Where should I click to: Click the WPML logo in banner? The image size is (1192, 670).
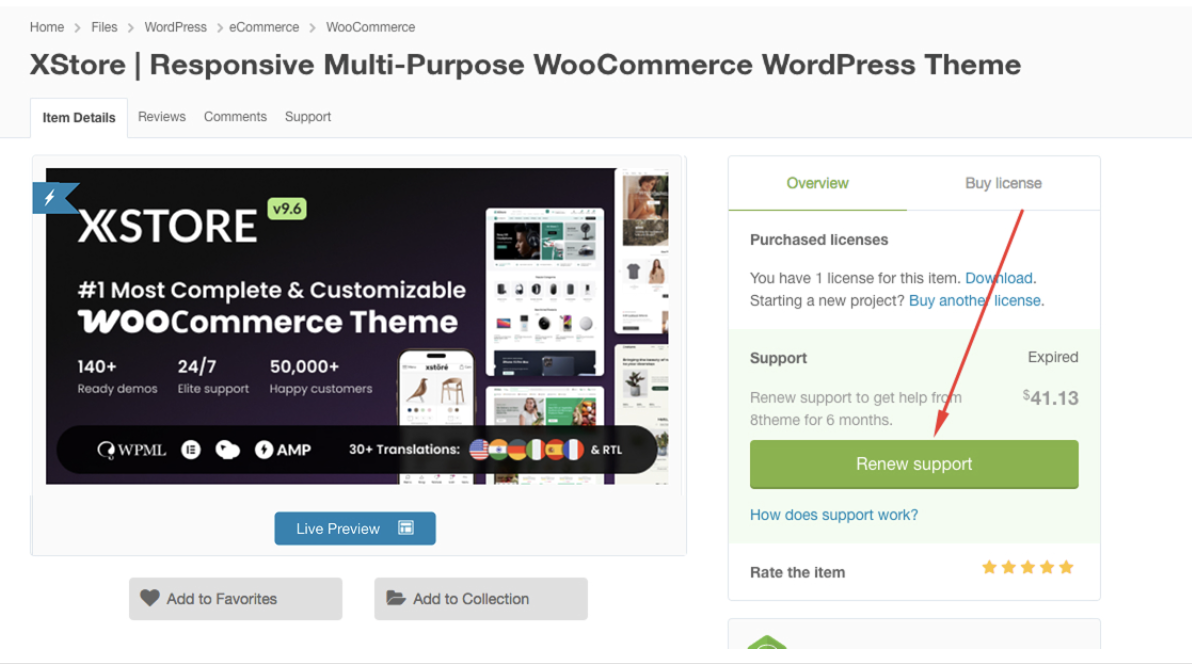132,449
